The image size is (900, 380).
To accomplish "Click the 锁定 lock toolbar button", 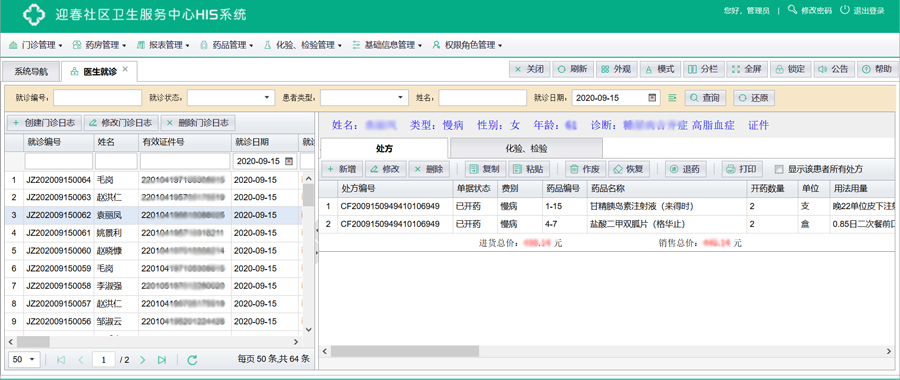I will tap(790, 69).
